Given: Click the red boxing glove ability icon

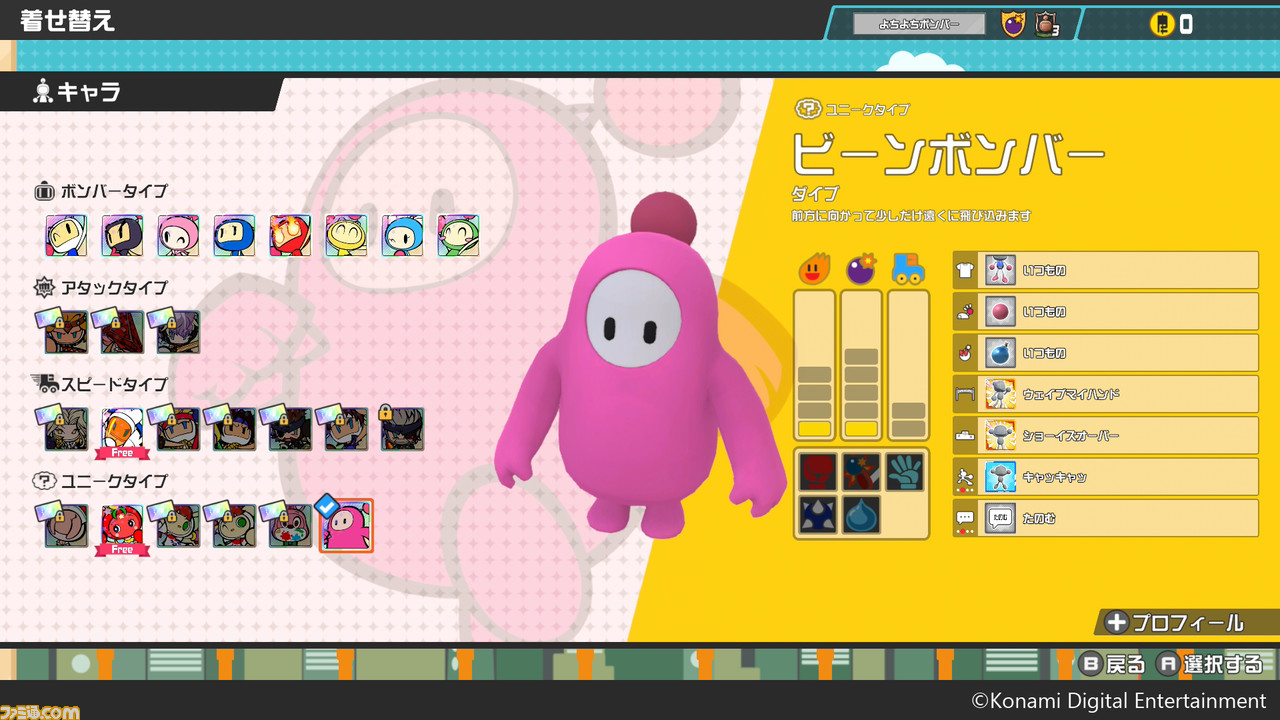Looking at the screenshot, I should click(818, 472).
